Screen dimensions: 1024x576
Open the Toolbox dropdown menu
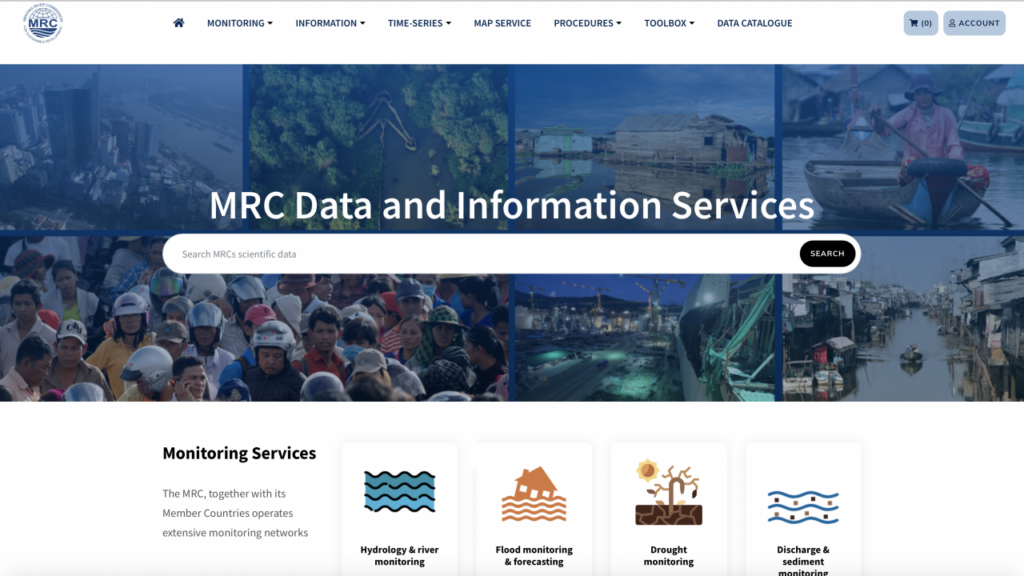point(669,23)
